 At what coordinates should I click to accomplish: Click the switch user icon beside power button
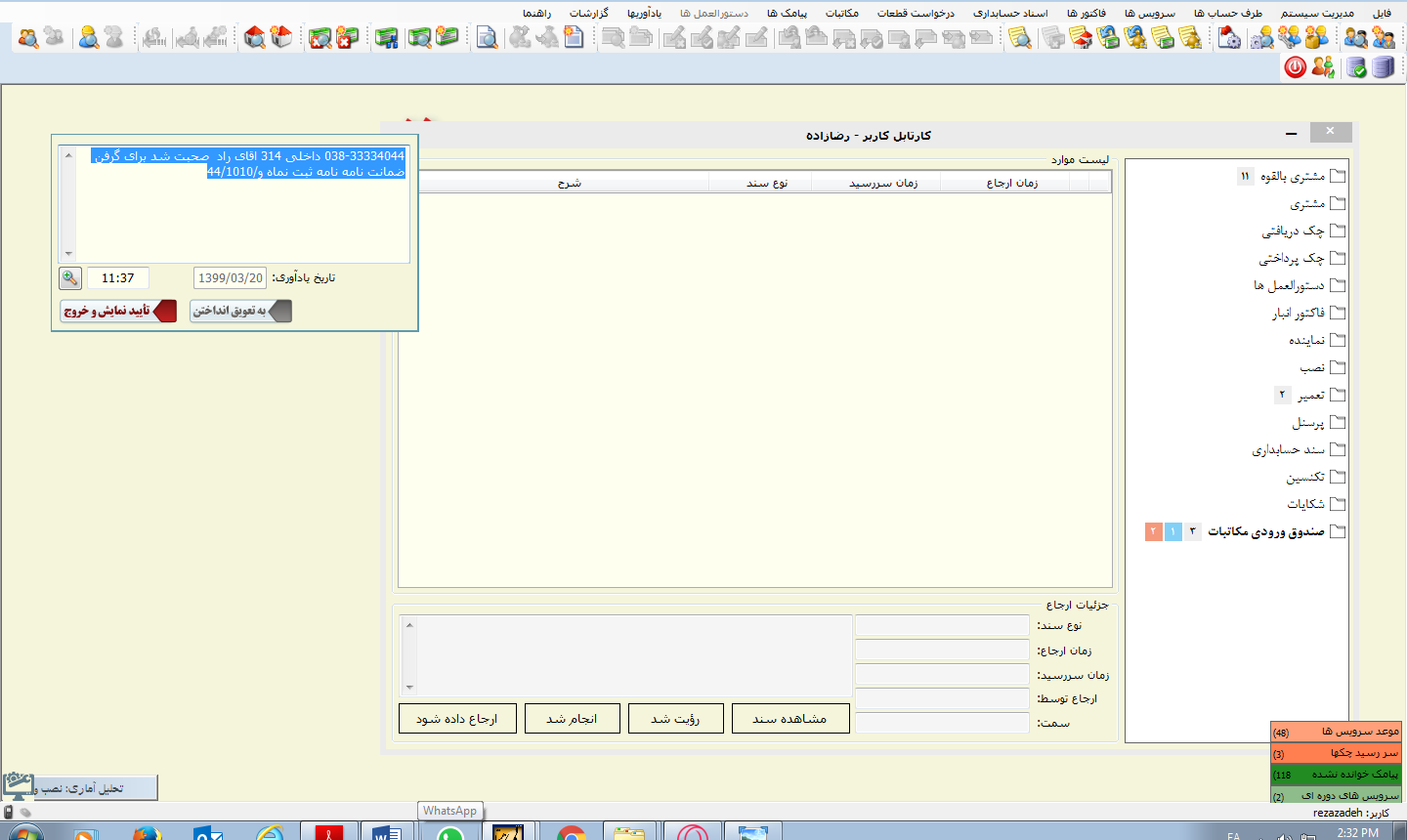[1324, 67]
